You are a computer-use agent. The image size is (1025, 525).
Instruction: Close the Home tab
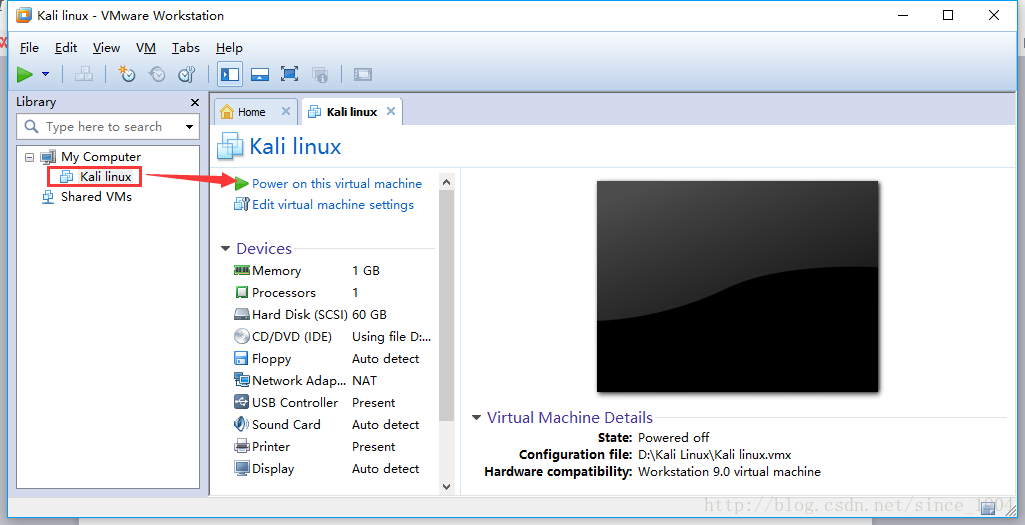pos(286,111)
